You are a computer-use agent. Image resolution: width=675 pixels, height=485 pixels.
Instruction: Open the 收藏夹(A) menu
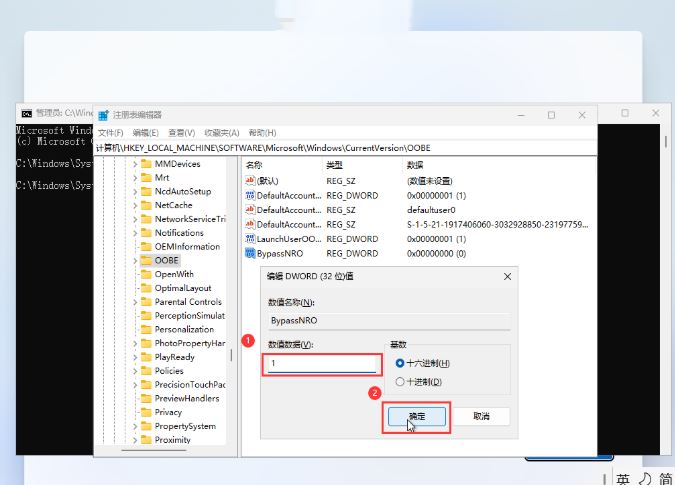(221, 132)
